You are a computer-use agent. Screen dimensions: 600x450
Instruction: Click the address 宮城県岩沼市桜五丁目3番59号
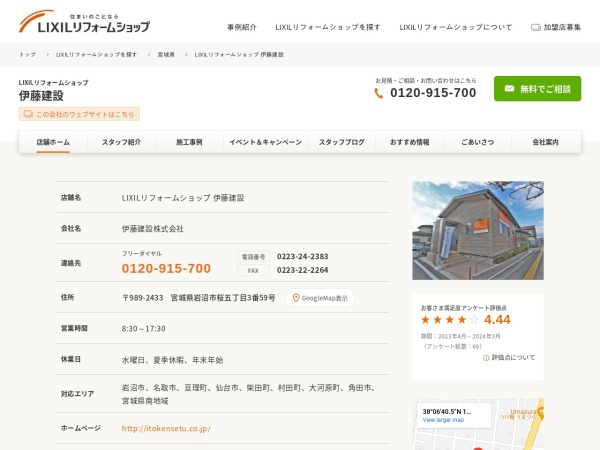click(x=223, y=298)
